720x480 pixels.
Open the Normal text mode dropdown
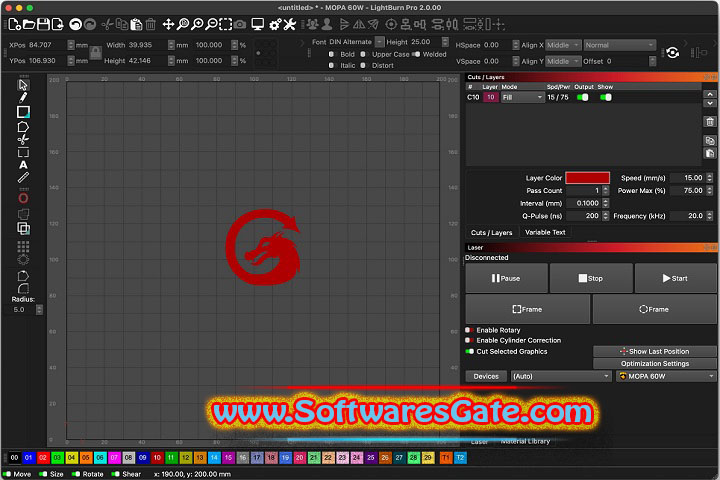619,45
